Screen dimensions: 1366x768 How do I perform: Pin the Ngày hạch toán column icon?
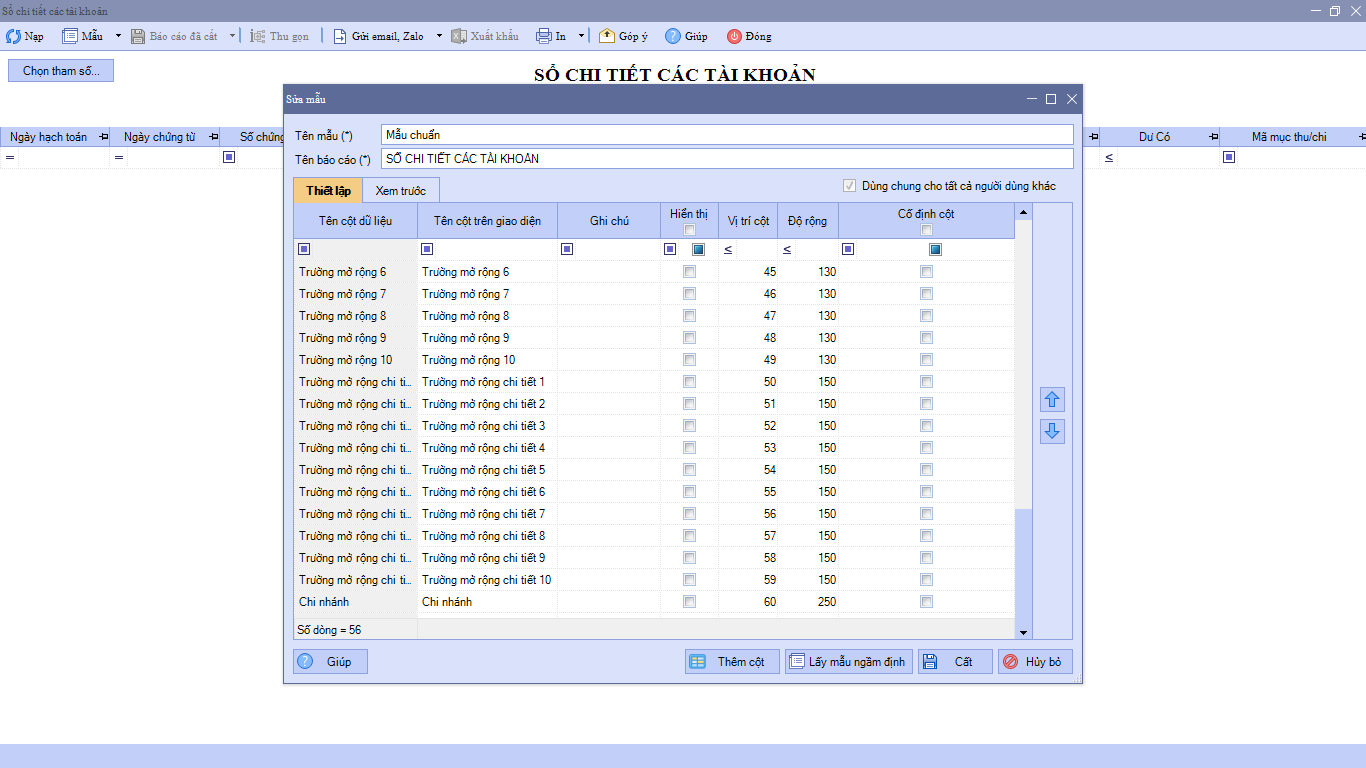[x=103, y=137]
